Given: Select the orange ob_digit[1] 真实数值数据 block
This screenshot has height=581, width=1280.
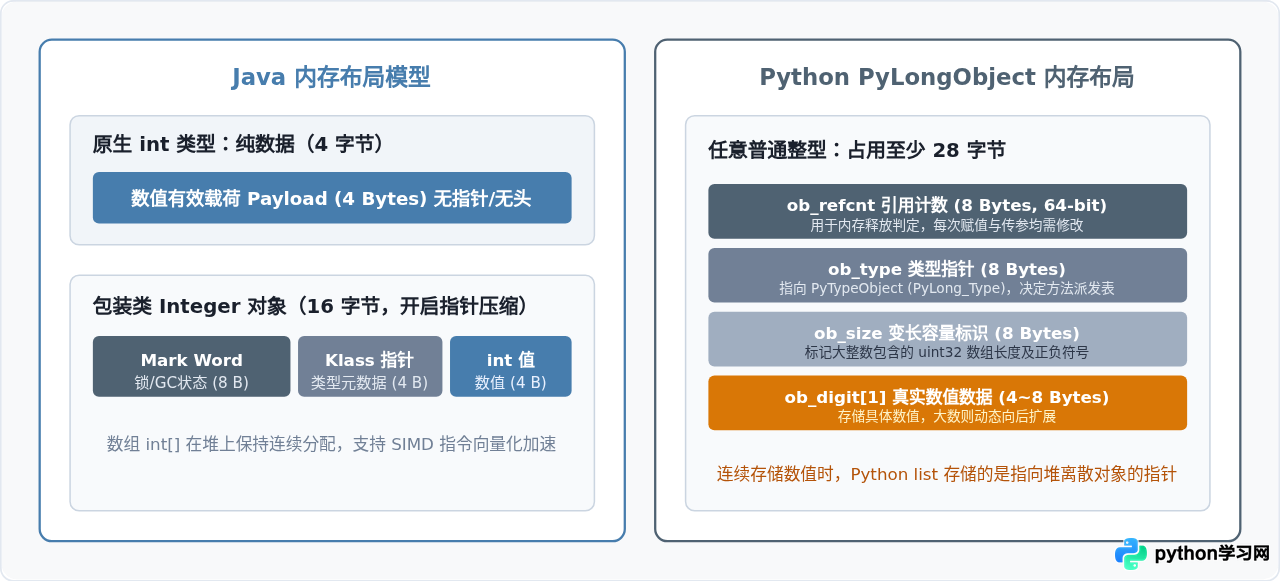Looking at the screenshot, I should [947, 403].
